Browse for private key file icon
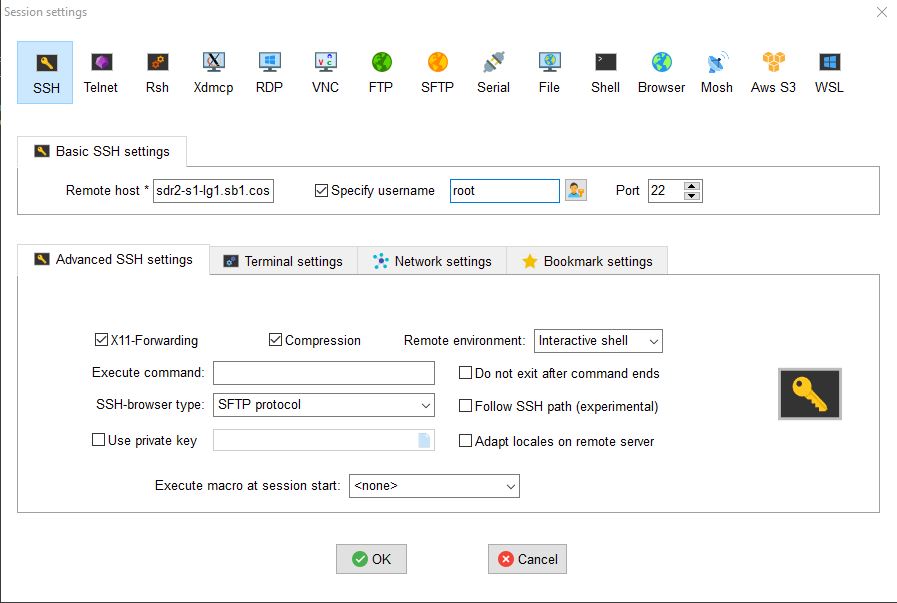Image resolution: width=897 pixels, height=603 pixels. click(424, 440)
